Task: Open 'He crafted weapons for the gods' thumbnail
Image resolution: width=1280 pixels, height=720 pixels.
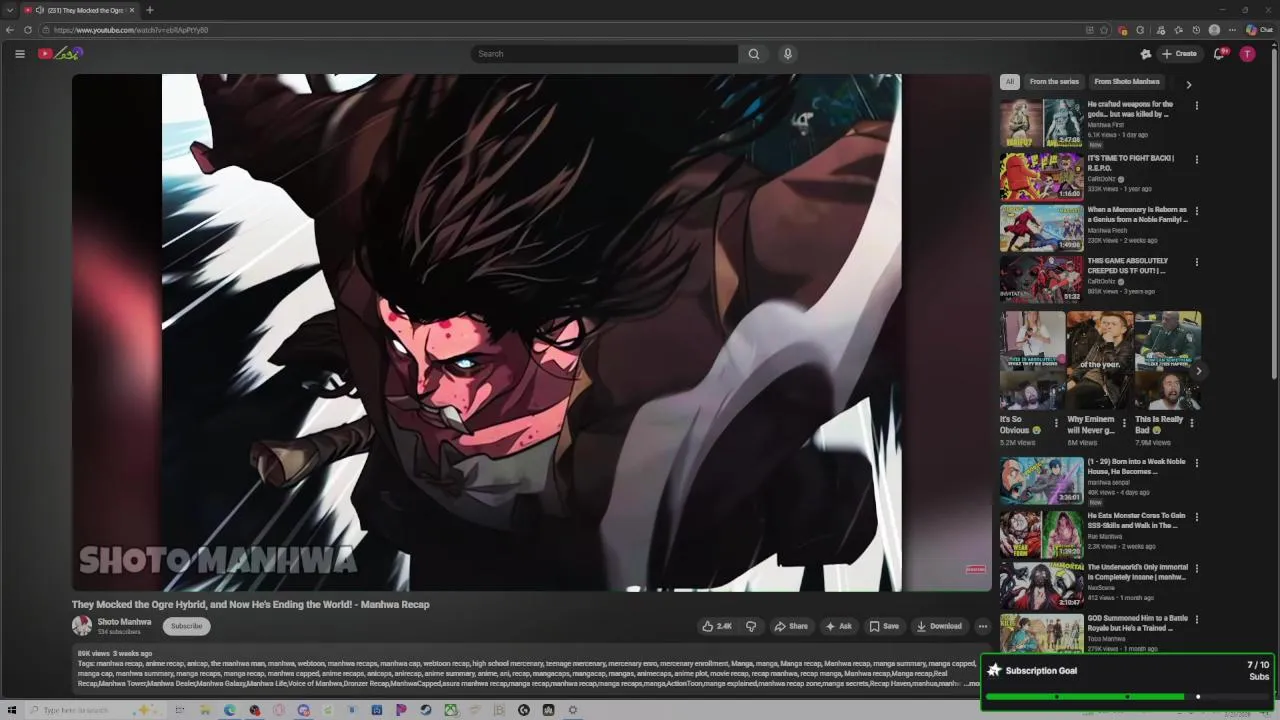Action: (1041, 123)
